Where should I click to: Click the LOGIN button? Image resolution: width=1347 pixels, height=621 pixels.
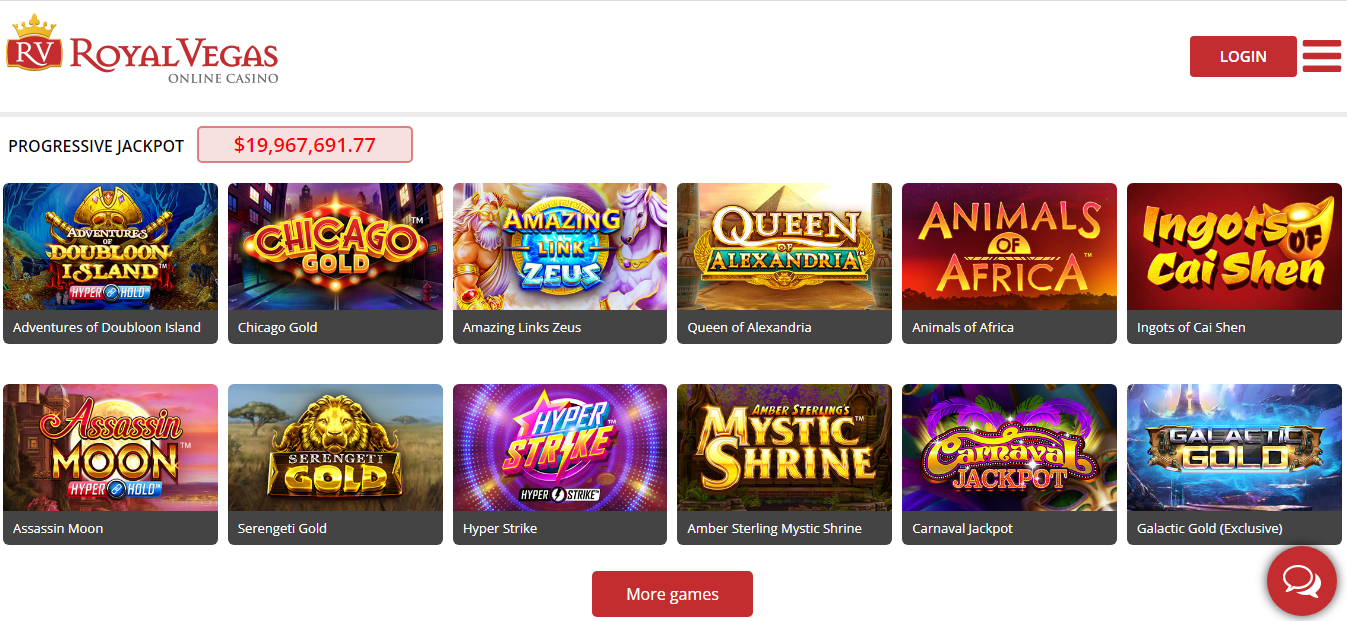click(1243, 56)
